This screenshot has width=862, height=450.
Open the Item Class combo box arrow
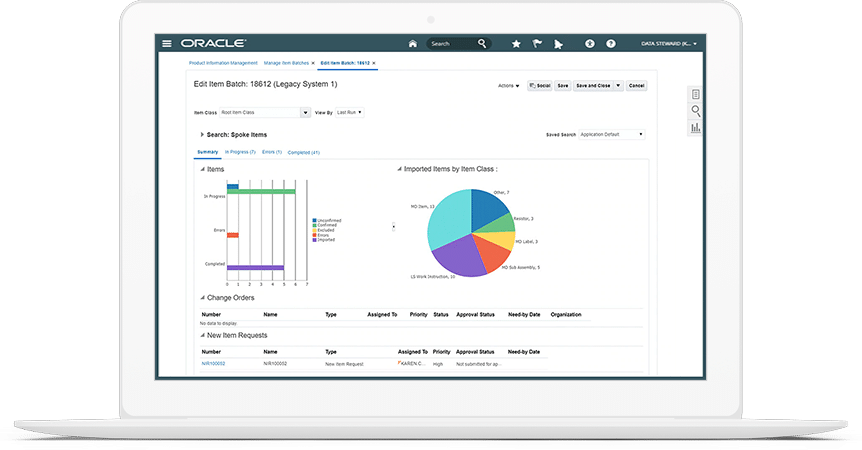click(305, 112)
